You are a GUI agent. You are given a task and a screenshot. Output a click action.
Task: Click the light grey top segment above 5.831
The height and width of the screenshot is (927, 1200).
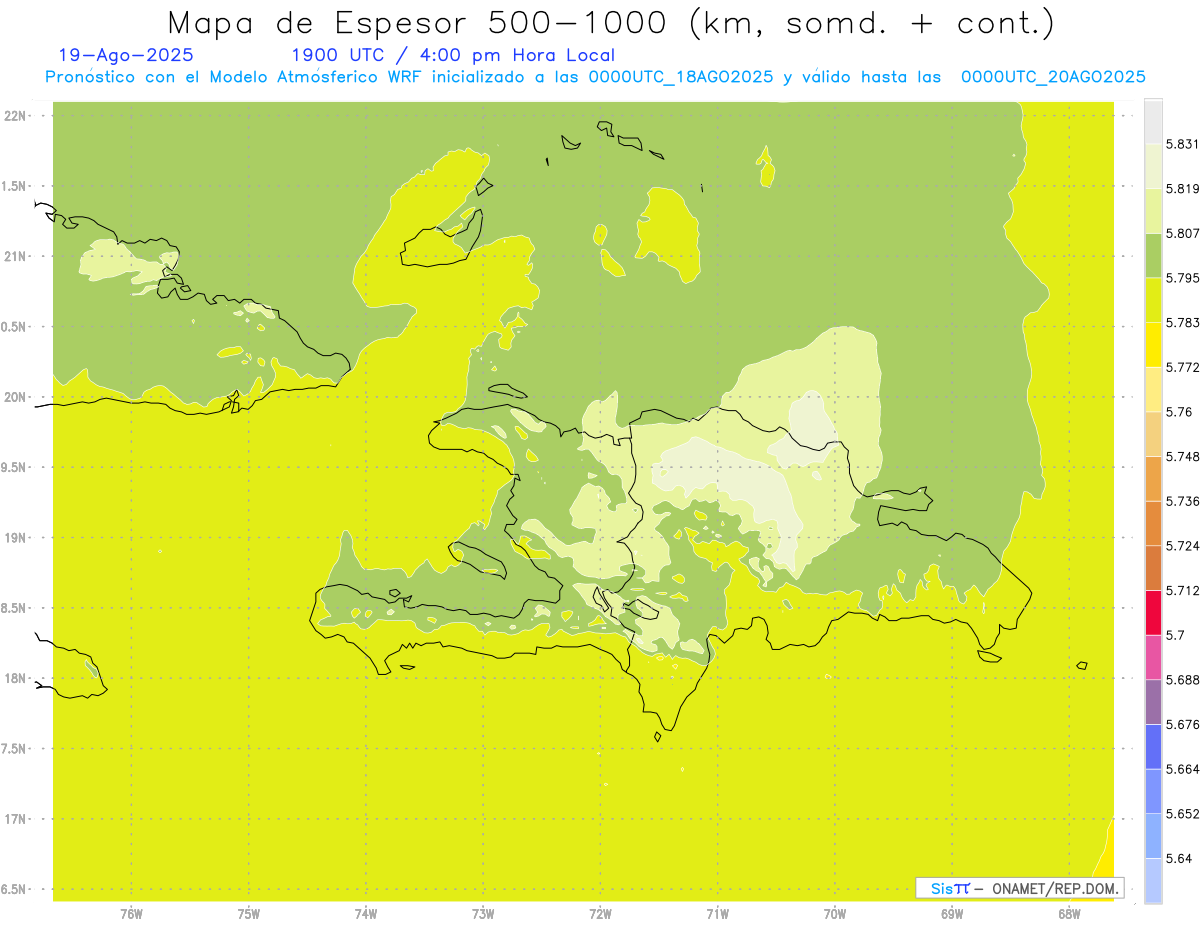[1153, 122]
